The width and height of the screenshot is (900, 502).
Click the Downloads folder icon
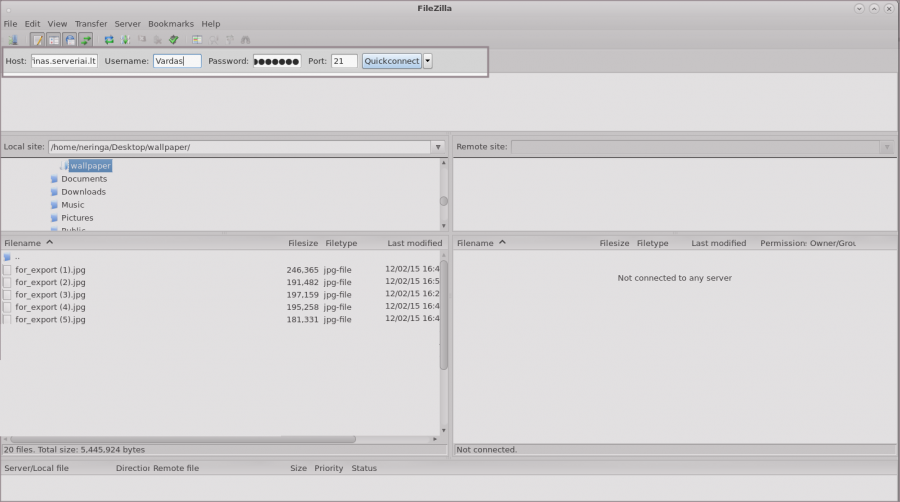(54, 192)
